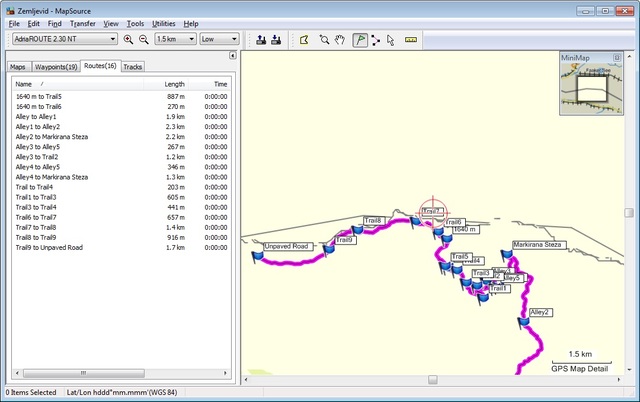Image resolution: width=640 pixels, height=402 pixels.
Task: Select the Distance/Bearing ruler tool
Action: click(x=411, y=40)
